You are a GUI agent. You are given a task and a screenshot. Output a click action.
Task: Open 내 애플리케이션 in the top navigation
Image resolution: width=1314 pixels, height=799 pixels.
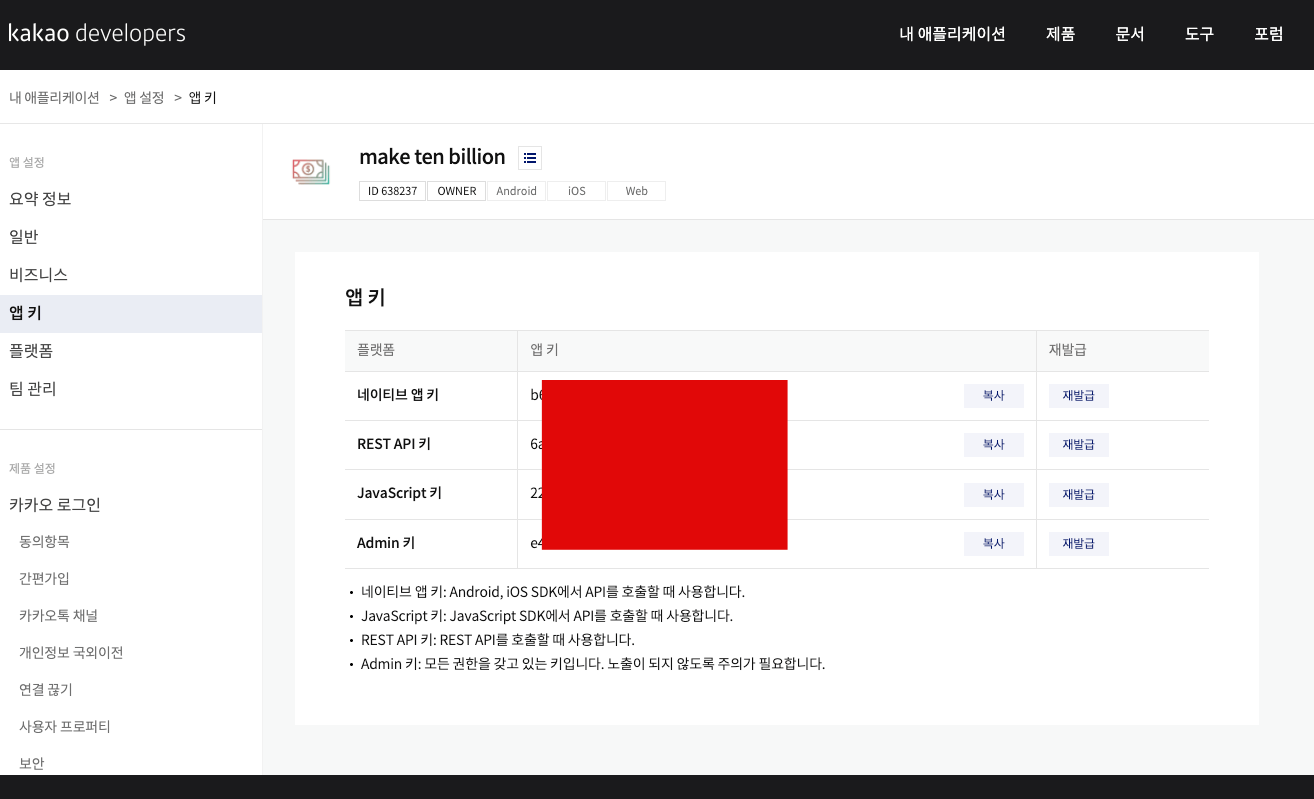(x=952, y=34)
